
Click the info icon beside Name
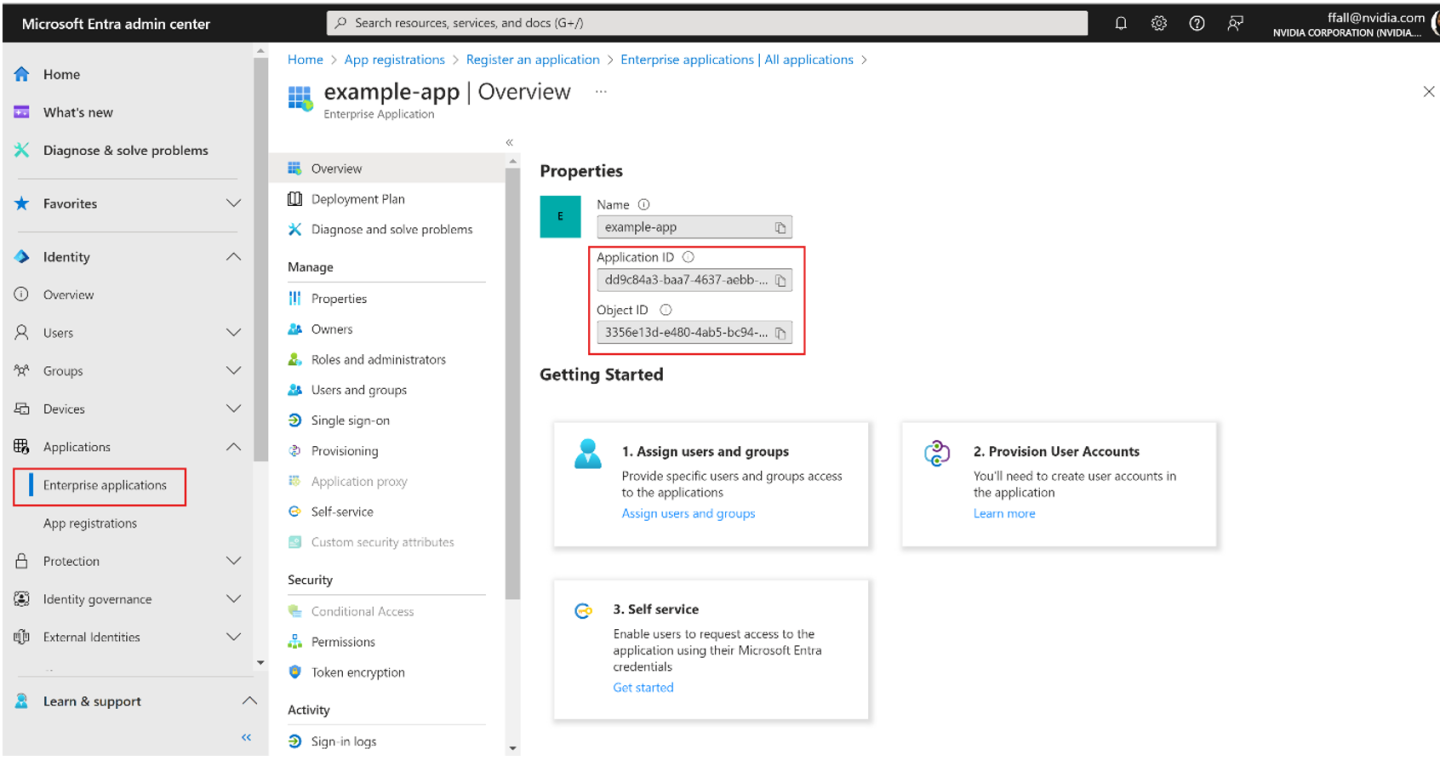[644, 204]
